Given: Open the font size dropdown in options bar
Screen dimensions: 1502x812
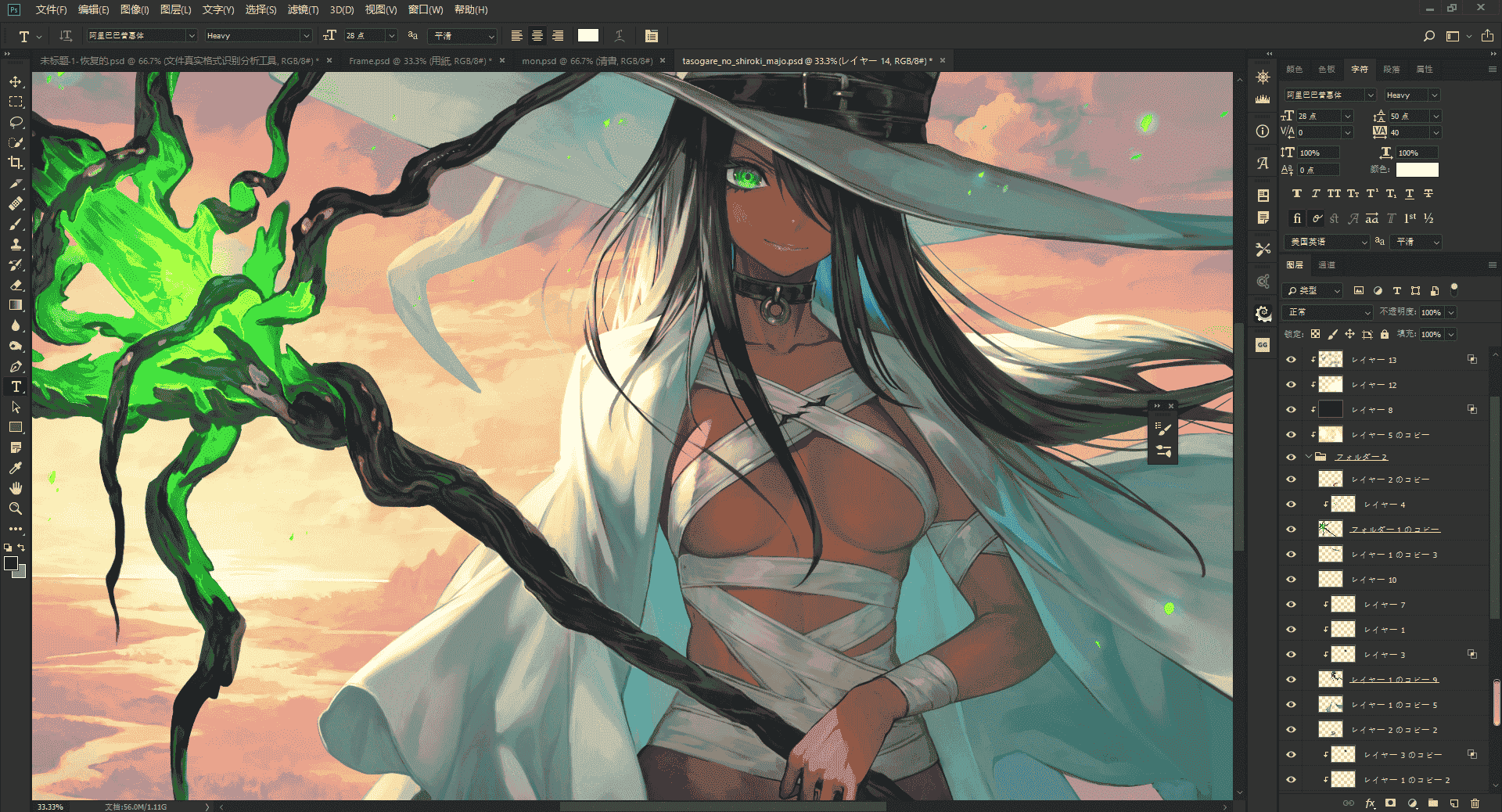Looking at the screenshot, I should pyautogui.click(x=392, y=36).
